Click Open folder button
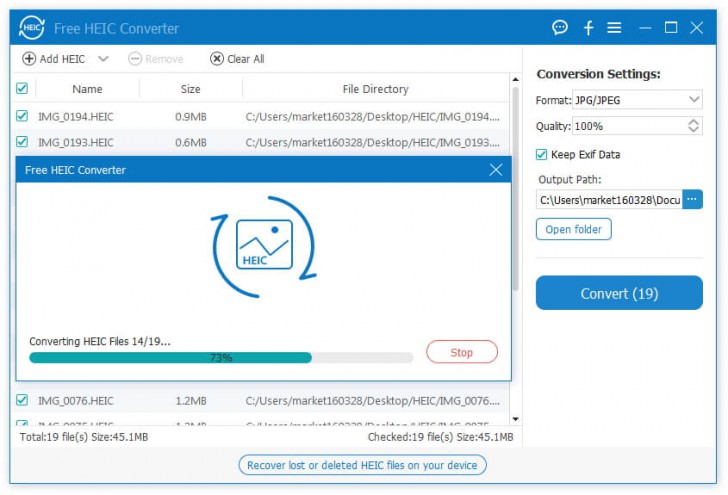 click(x=573, y=229)
